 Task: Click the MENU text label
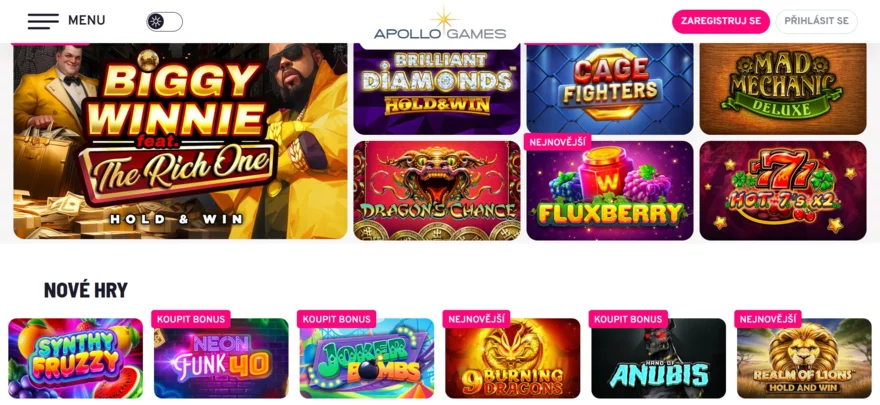tap(86, 21)
